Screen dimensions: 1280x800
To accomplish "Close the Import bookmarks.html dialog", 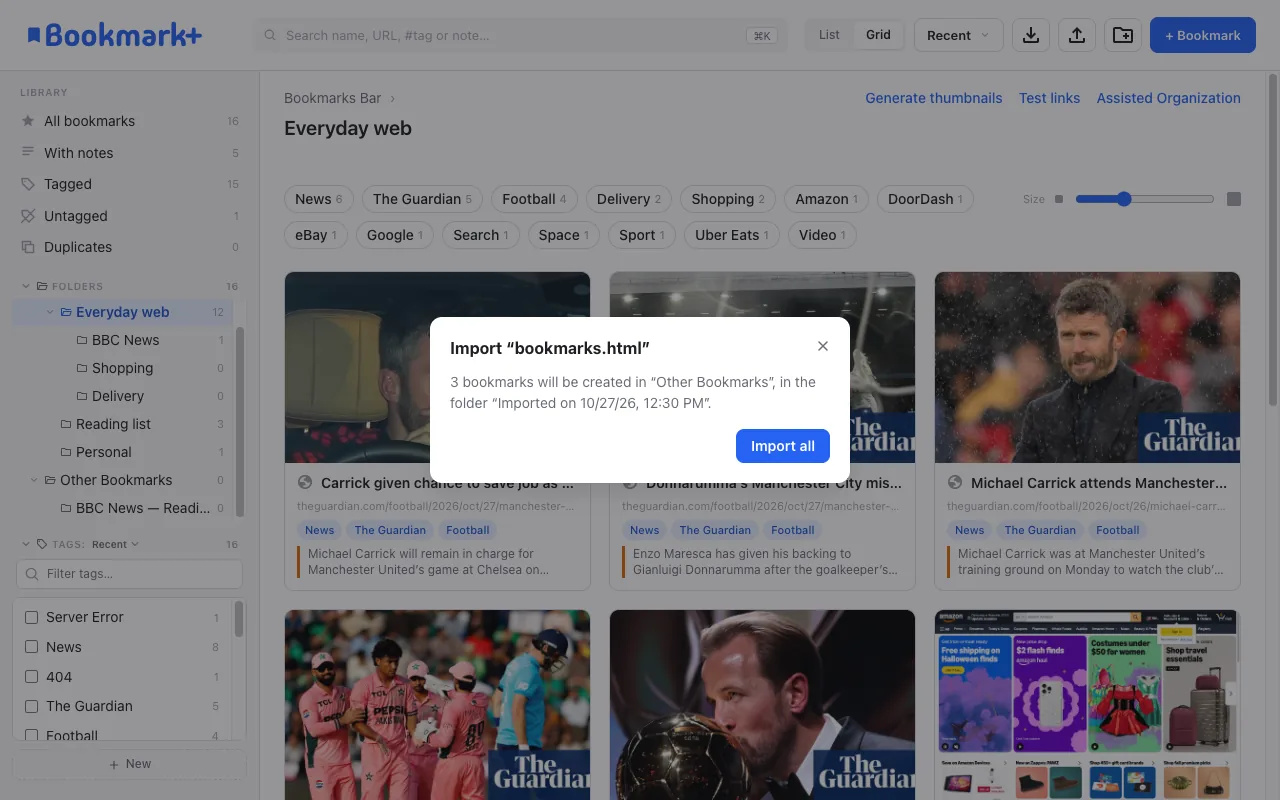I will tap(823, 346).
